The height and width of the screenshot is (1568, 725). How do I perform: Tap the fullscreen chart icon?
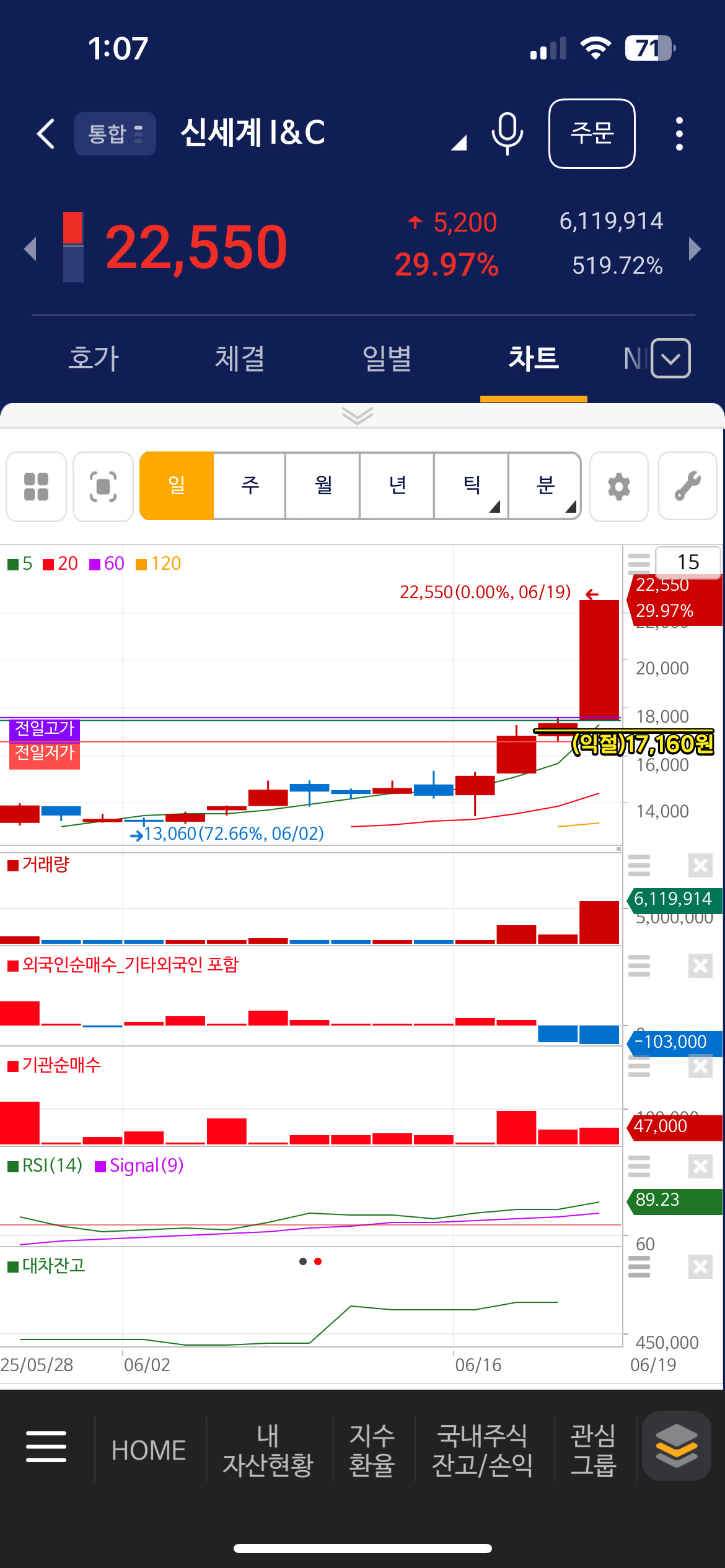[x=103, y=487]
